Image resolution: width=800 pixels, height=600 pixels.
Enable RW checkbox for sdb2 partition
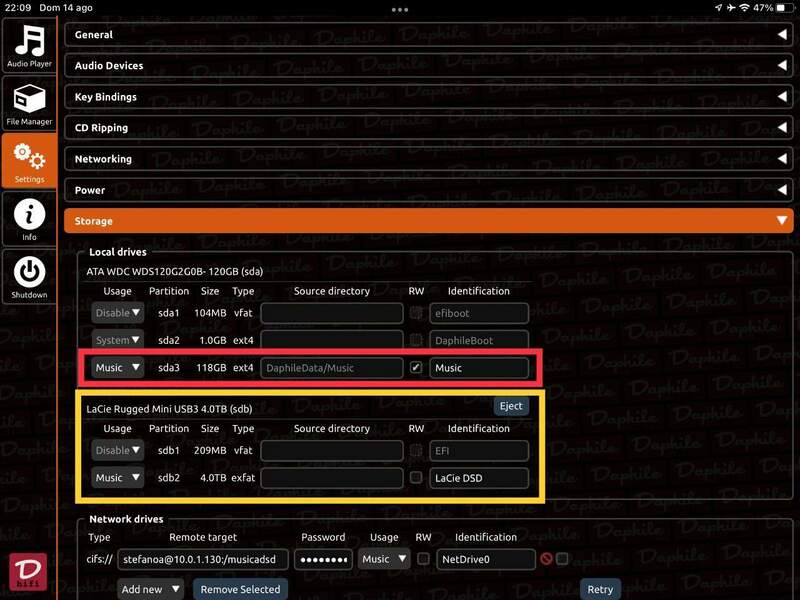[416, 478]
